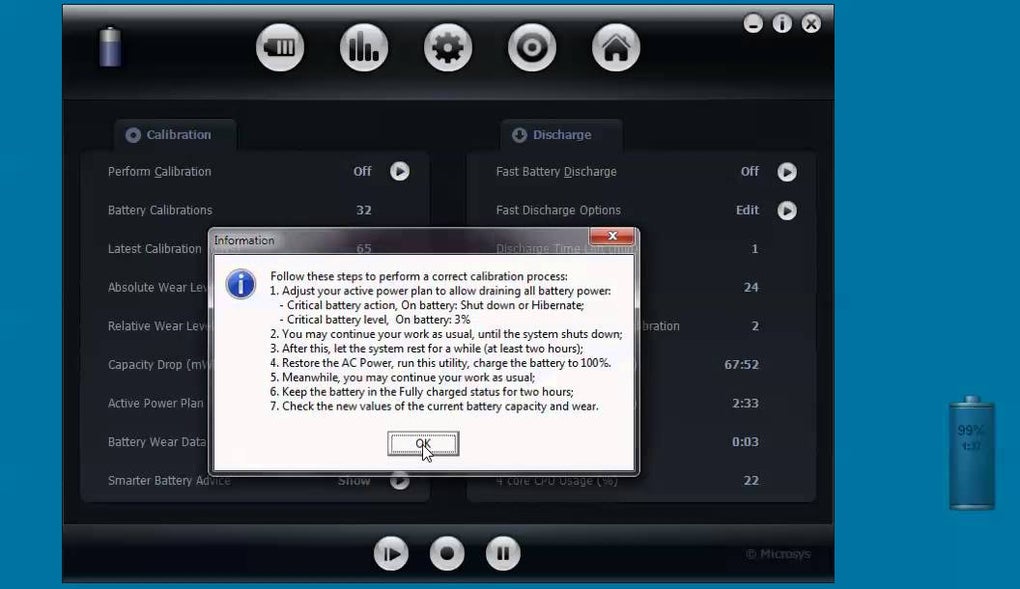Open the Fast Discharge Options arrow control

pyautogui.click(x=787, y=210)
